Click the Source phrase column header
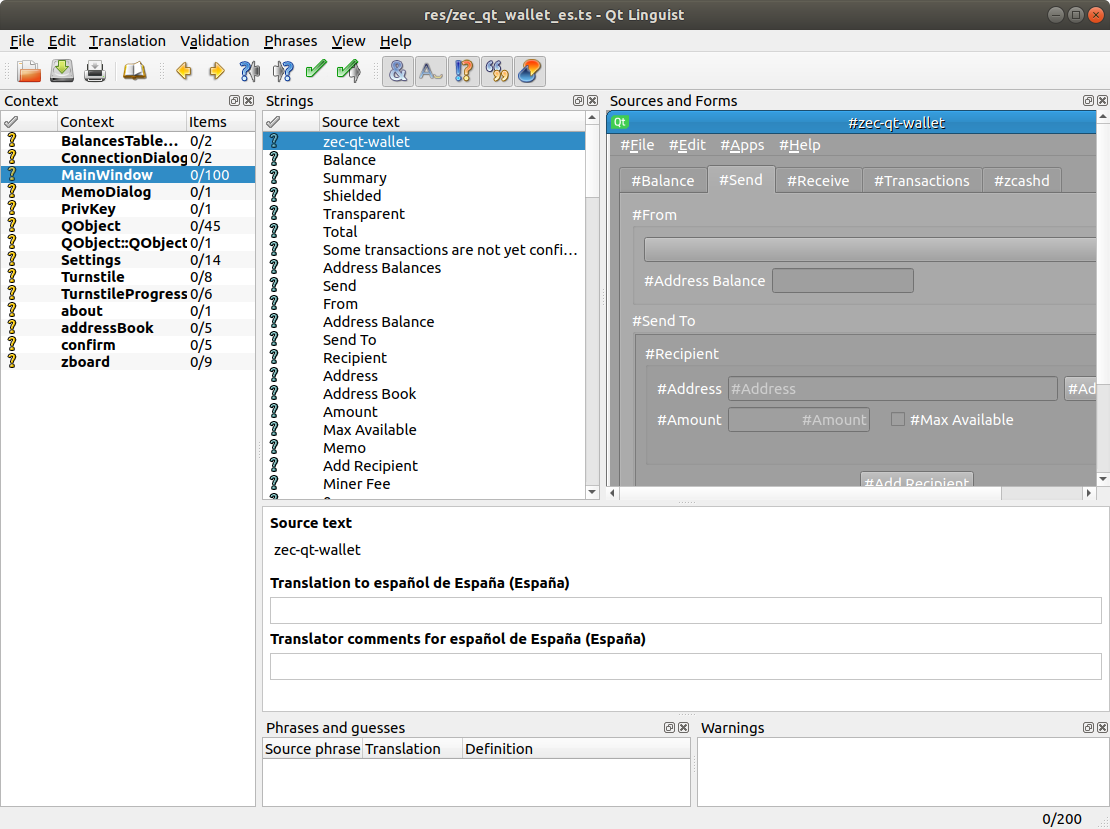This screenshot has height=829, width=1110. (312, 749)
